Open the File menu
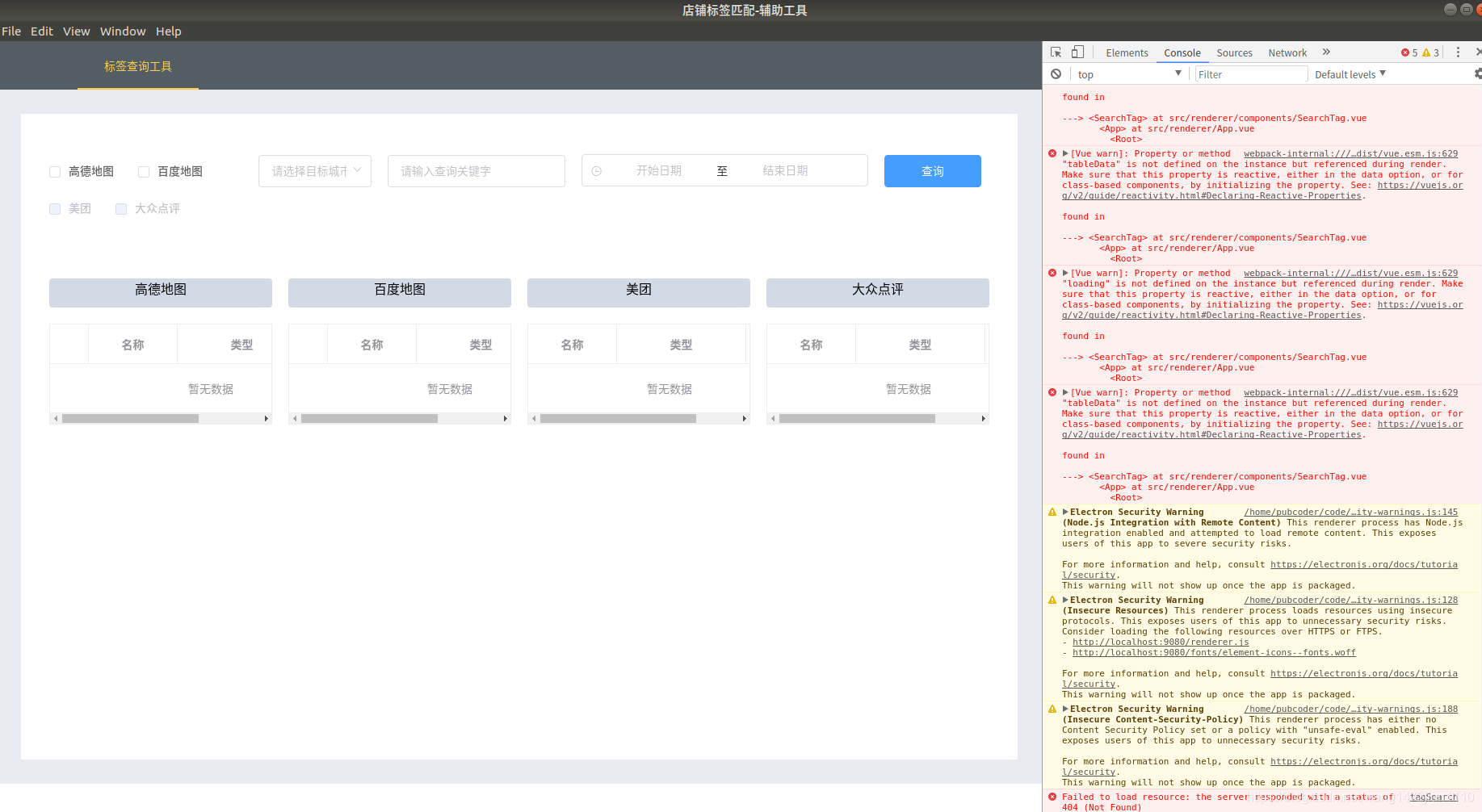Screen dimensions: 1482x812 point(11,31)
